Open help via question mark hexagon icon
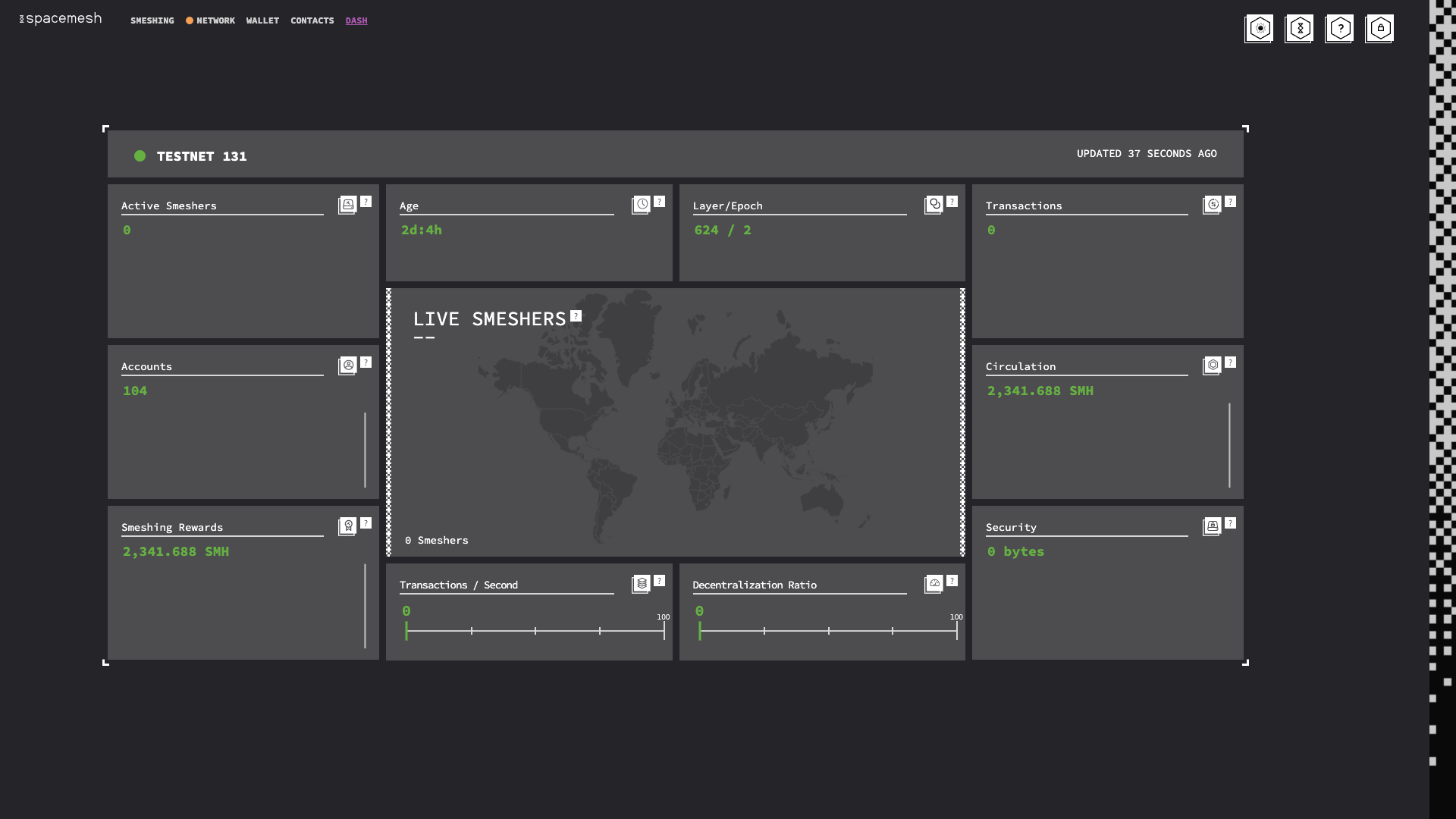The height and width of the screenshot is (819, 1456). pyautogui.click(x=1339, y=29)
